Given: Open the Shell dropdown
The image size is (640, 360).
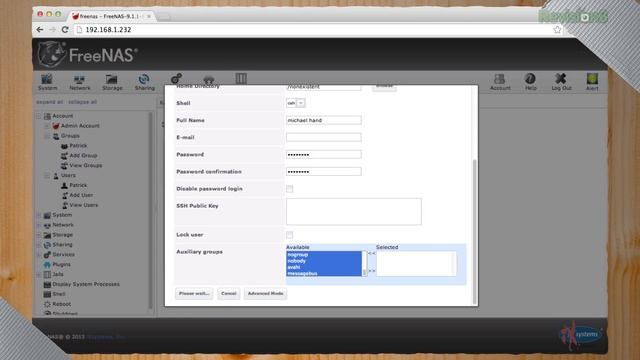Looking at the screenshot, I should point(296,103).
